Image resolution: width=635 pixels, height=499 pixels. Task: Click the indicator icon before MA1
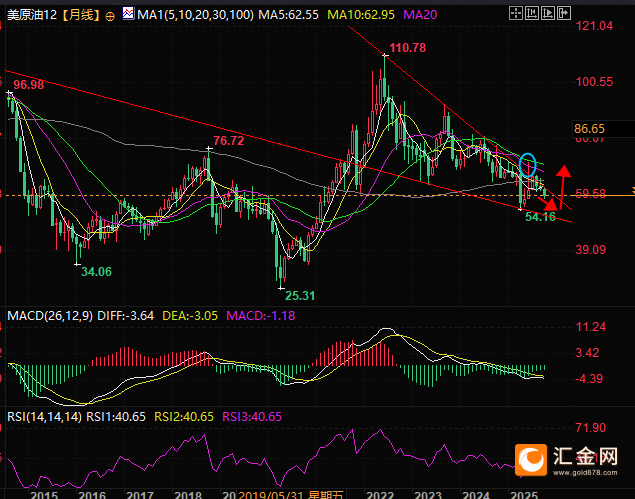click(127, 16)
